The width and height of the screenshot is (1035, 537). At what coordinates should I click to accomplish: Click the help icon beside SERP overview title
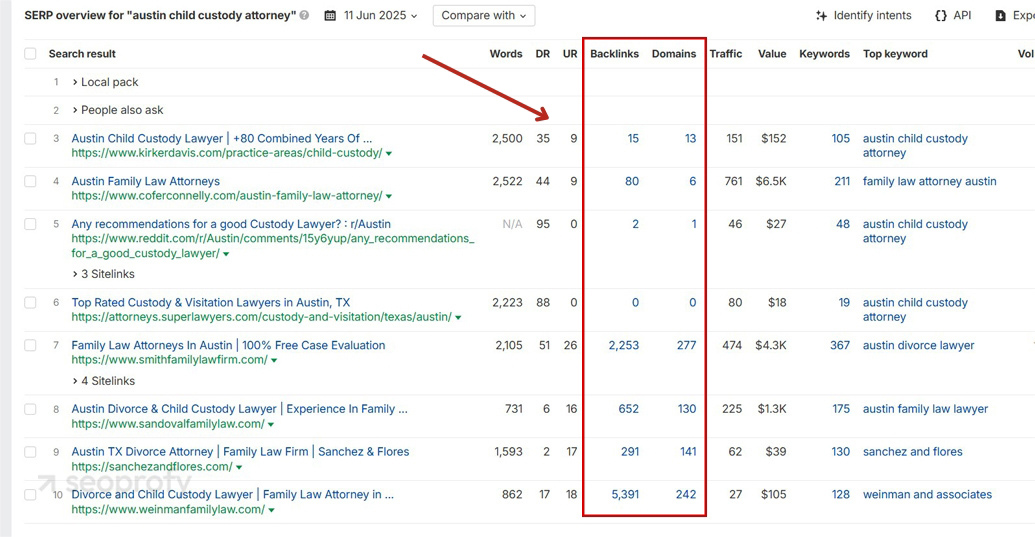coord(304,15)
